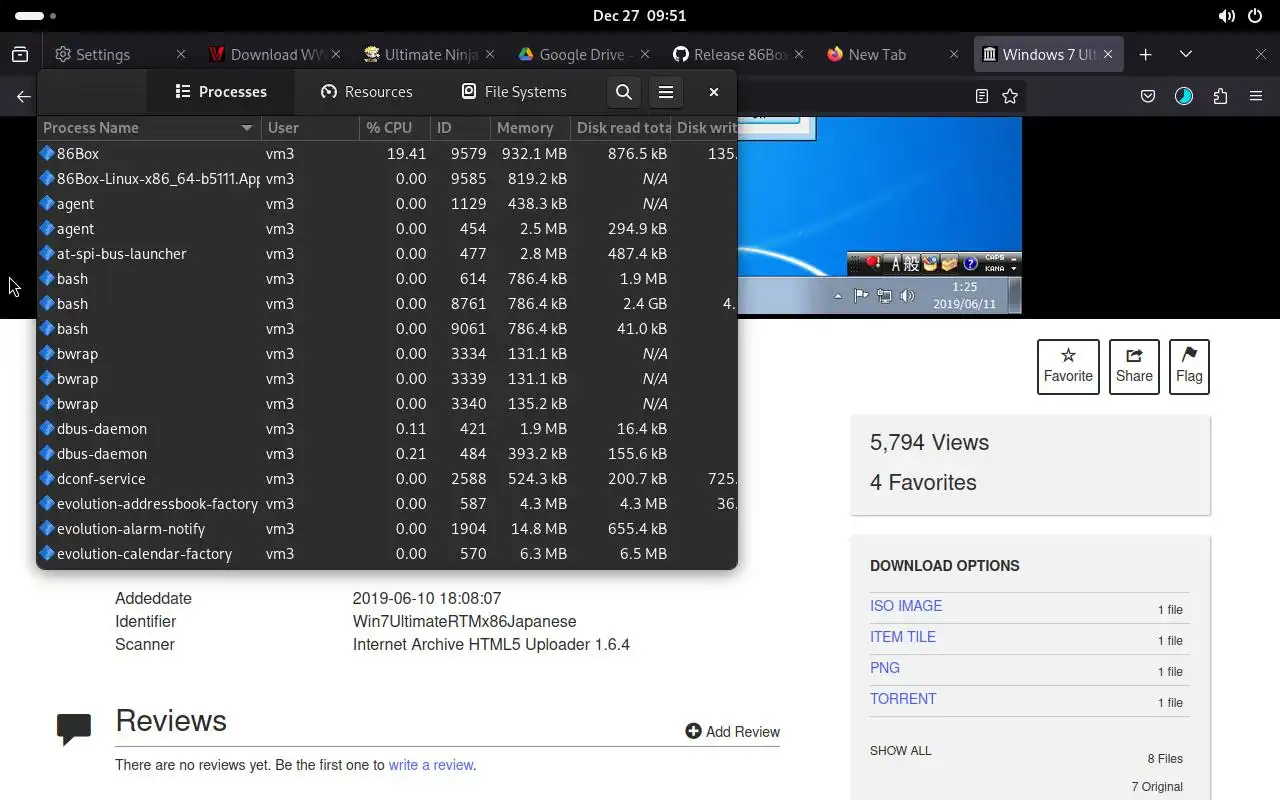1280x800 pixels.
Task: Click the 86Box process icon
Action: (x=47, y=154)
